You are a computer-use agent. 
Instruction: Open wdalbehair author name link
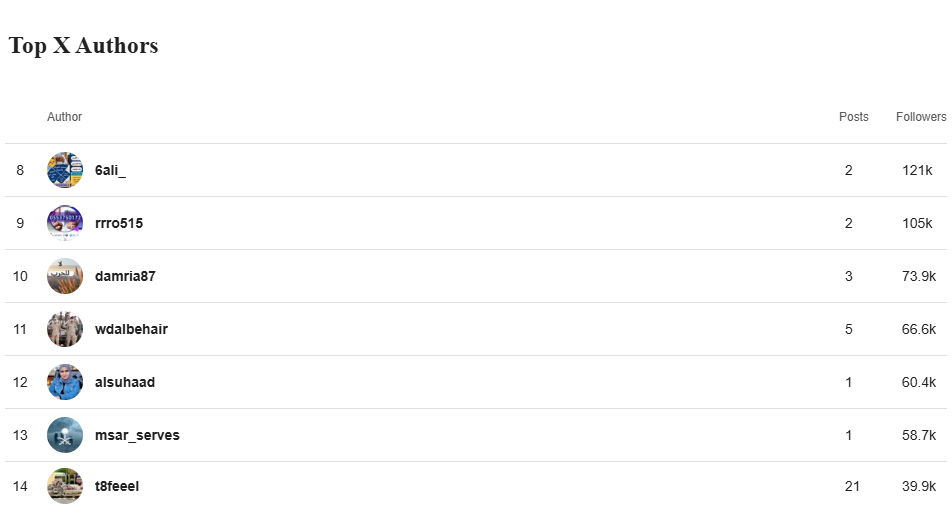point(131,329)
